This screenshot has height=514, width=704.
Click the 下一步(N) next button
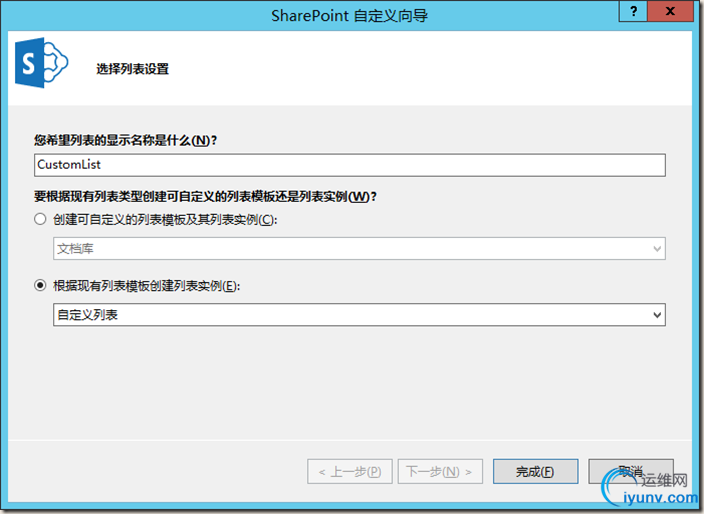coord(440,471)
